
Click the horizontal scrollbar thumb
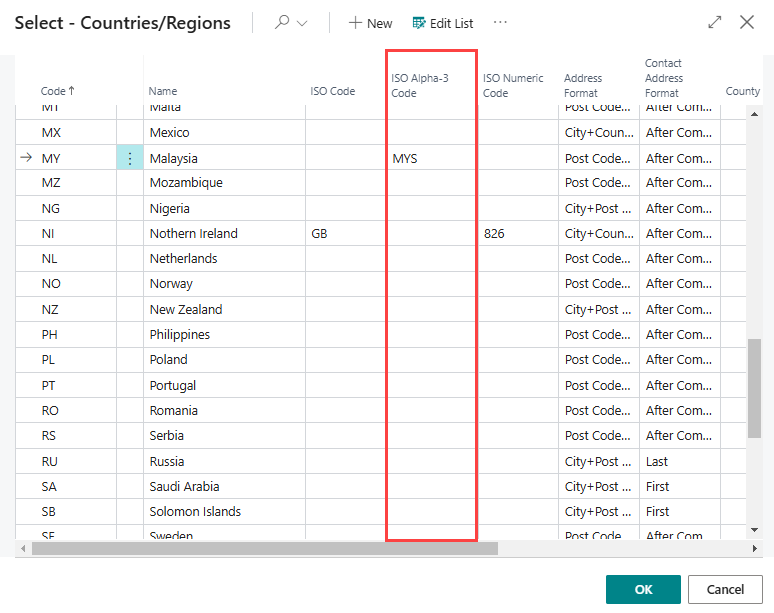pyautogui.click(x=265, y=549)
